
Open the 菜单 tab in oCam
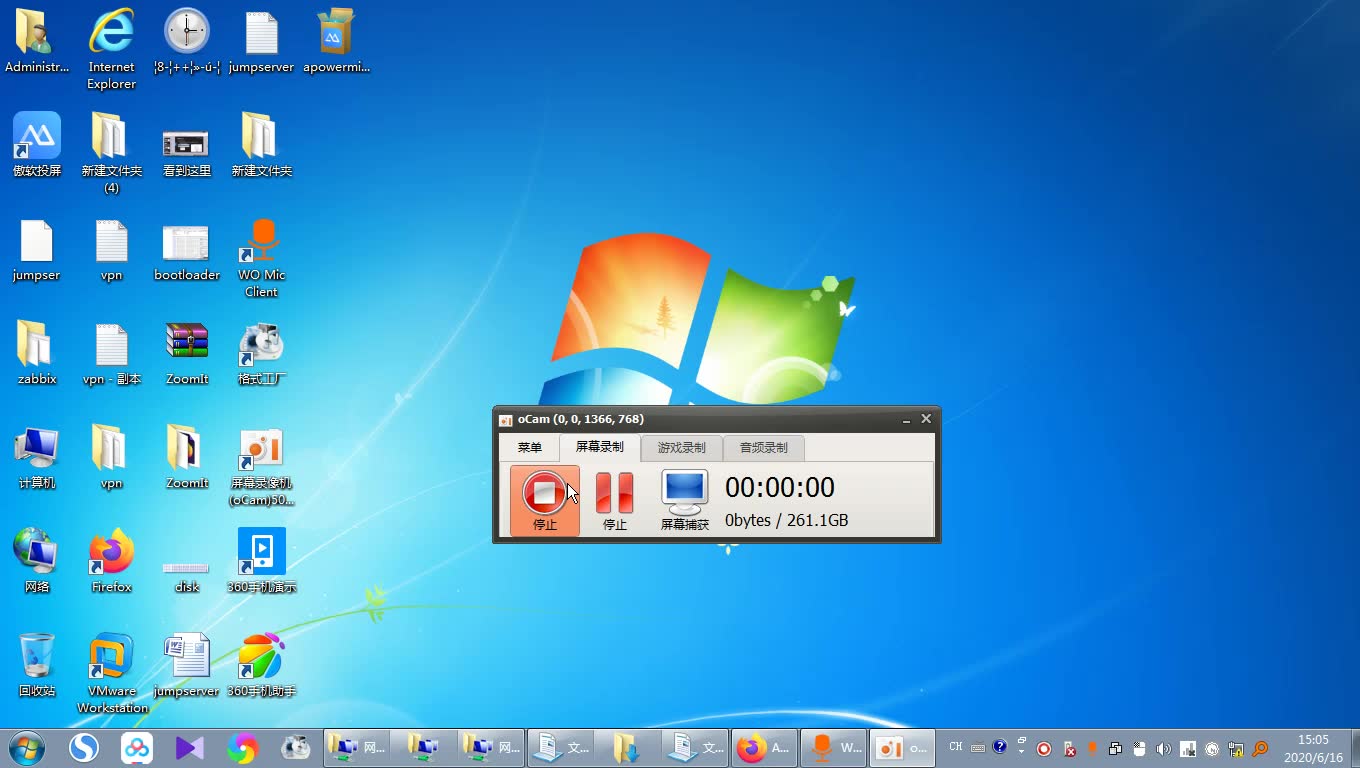530,448
